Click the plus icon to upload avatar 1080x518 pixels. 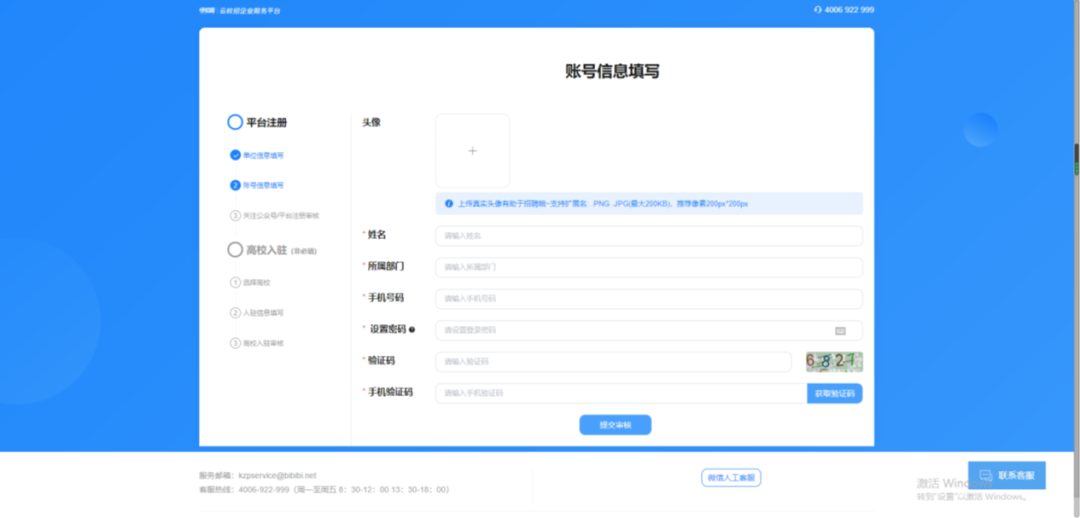472,151
